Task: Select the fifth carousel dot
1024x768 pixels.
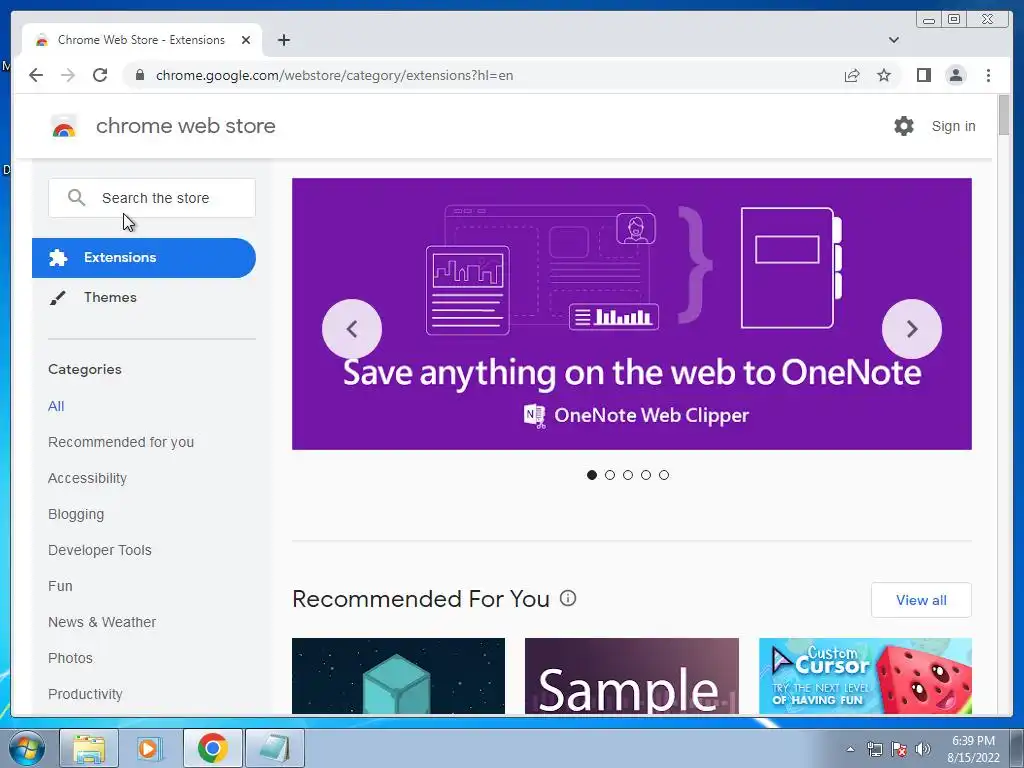Action: [x=664, y=475]
